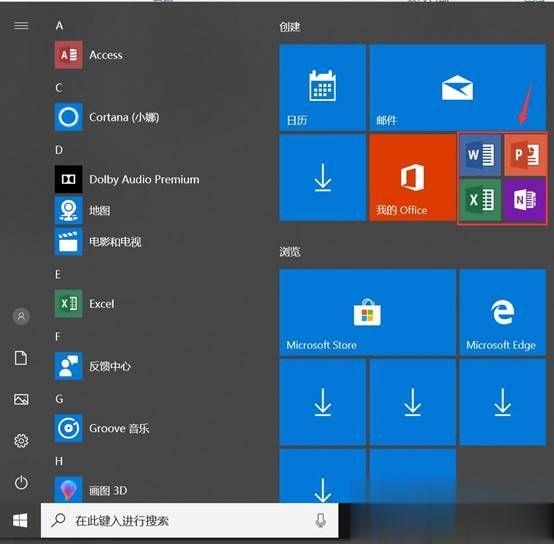Image resolution: width=554 pixels, height=544 pixels.
Task: Click the microphone icon in search box
Action: 320,520
